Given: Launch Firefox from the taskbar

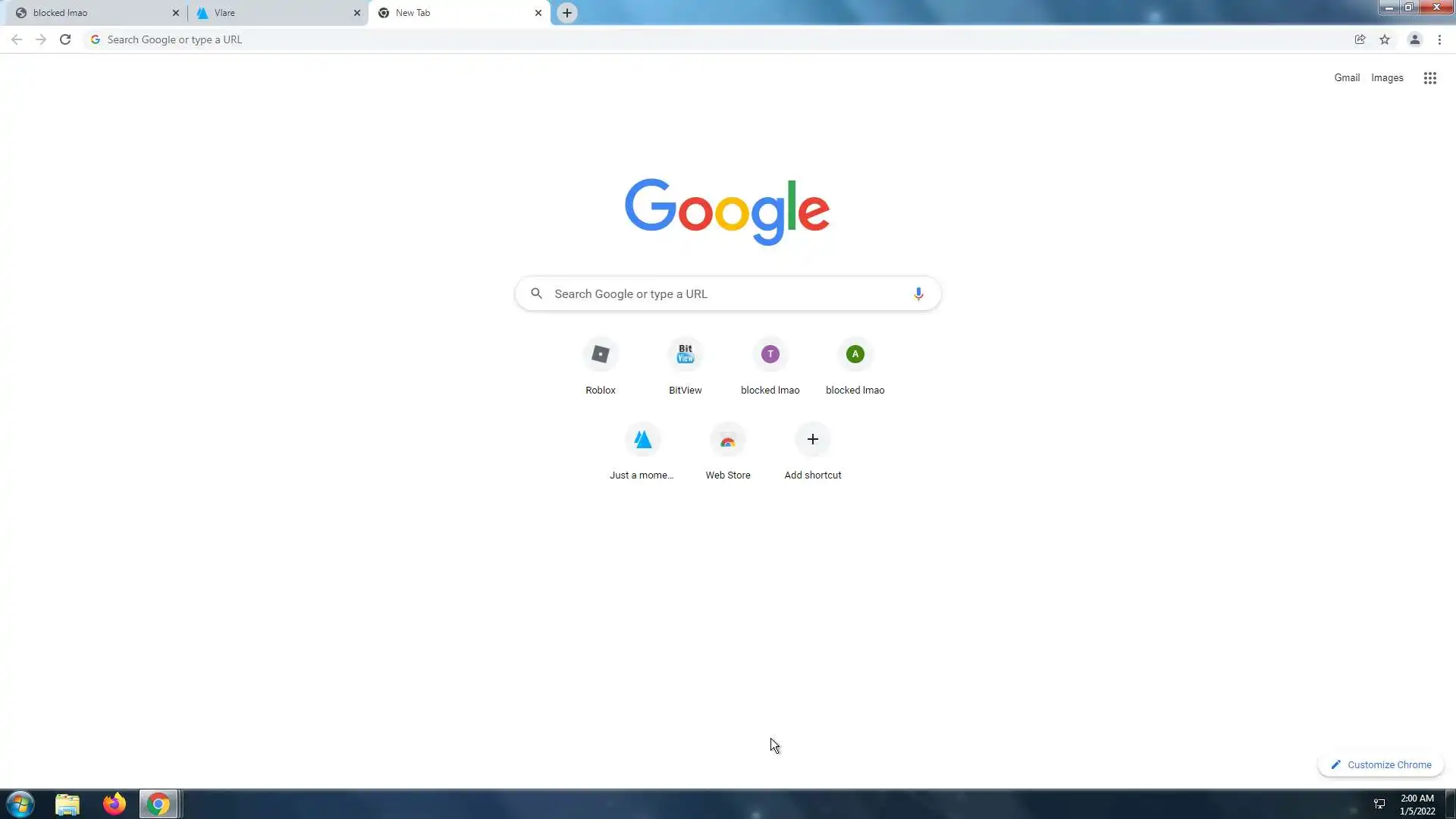Looking at the screenshot, I should click(115, 804).
